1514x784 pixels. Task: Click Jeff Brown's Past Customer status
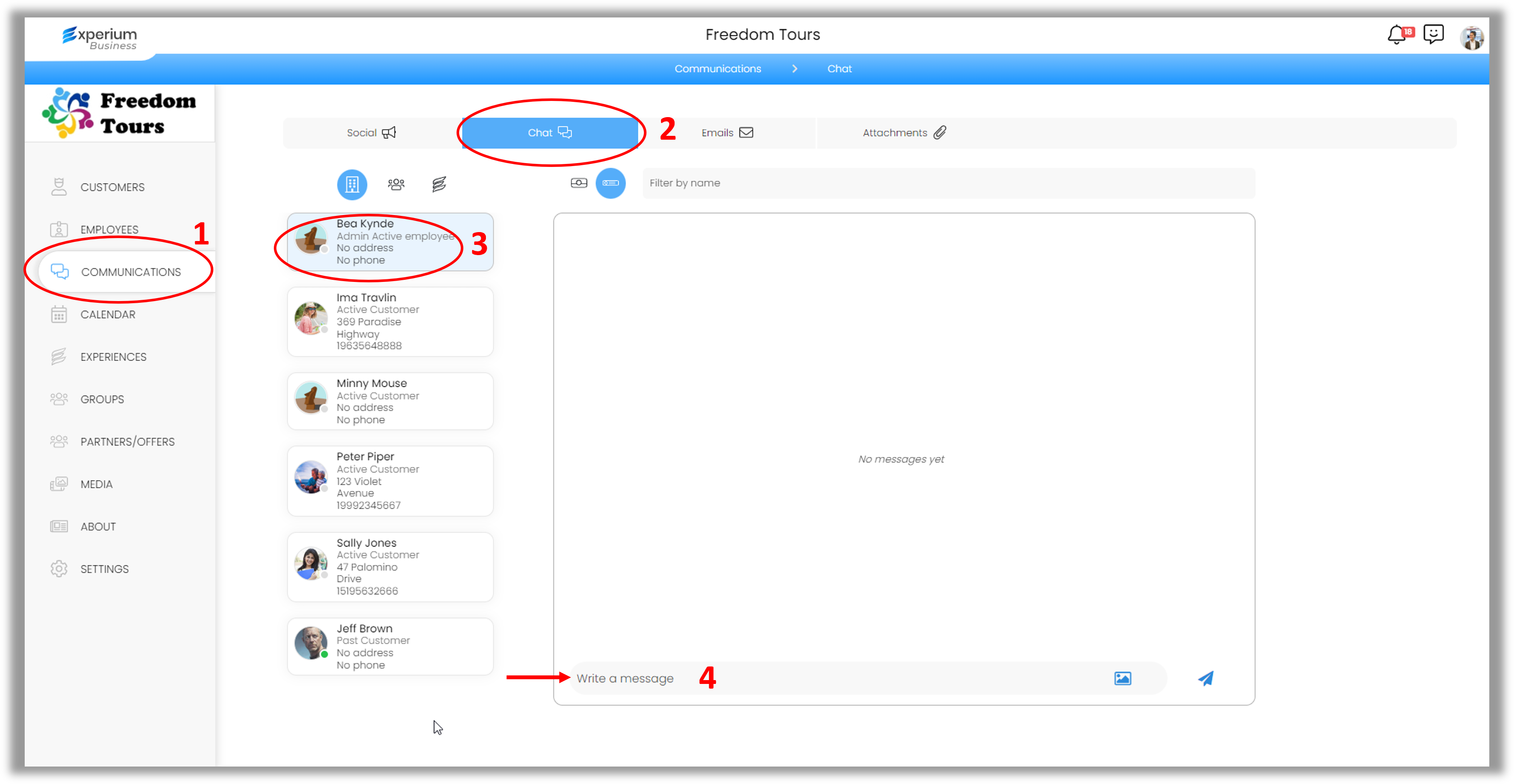click(x=373, y=640)
